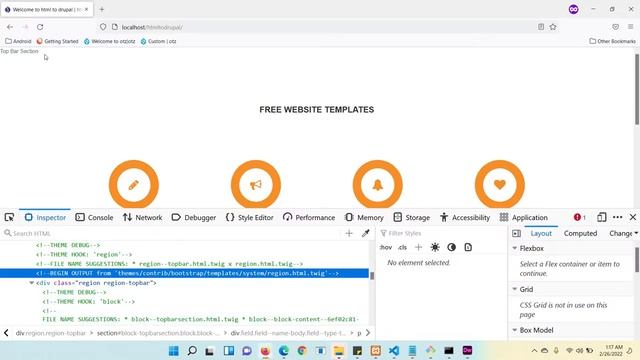640x360 pixels.
Task: Open the Windows Start menu
Action: coord(173,351)
